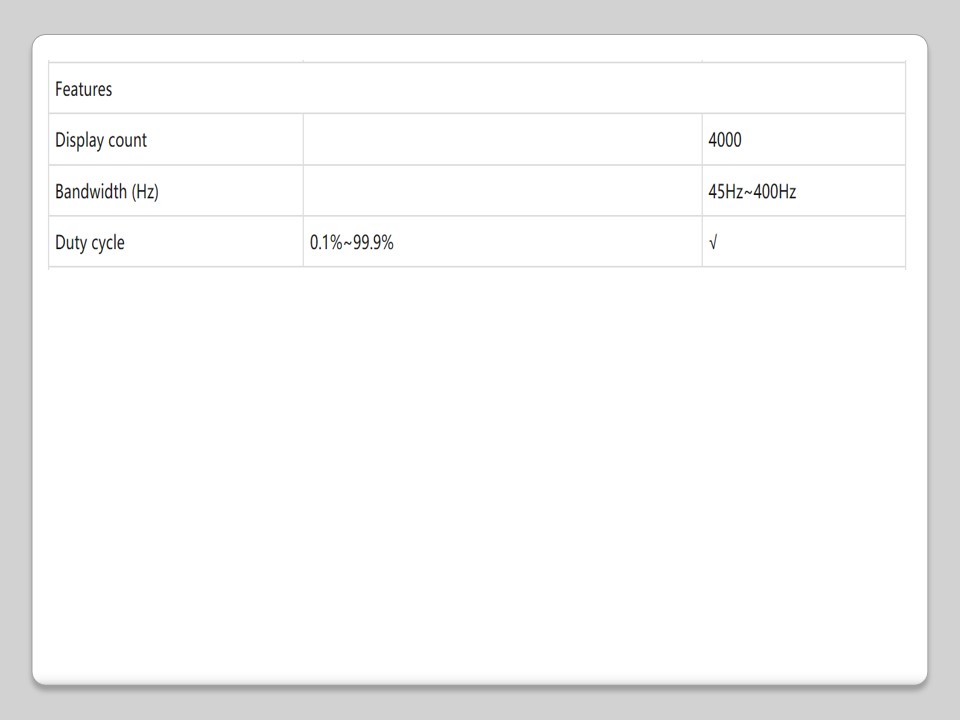The image size is (960, 720).
Task: Click the word "count" in Display count
Action: point(125,141)
